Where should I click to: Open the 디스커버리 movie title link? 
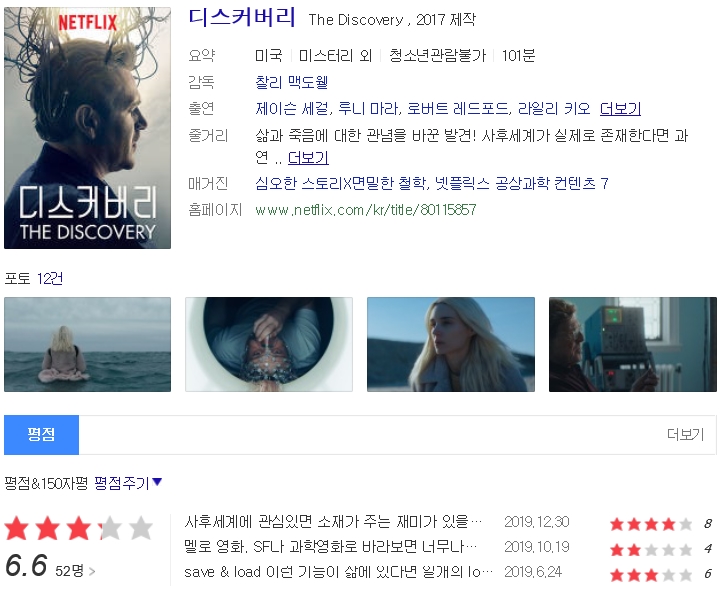(x=242, y=17)
